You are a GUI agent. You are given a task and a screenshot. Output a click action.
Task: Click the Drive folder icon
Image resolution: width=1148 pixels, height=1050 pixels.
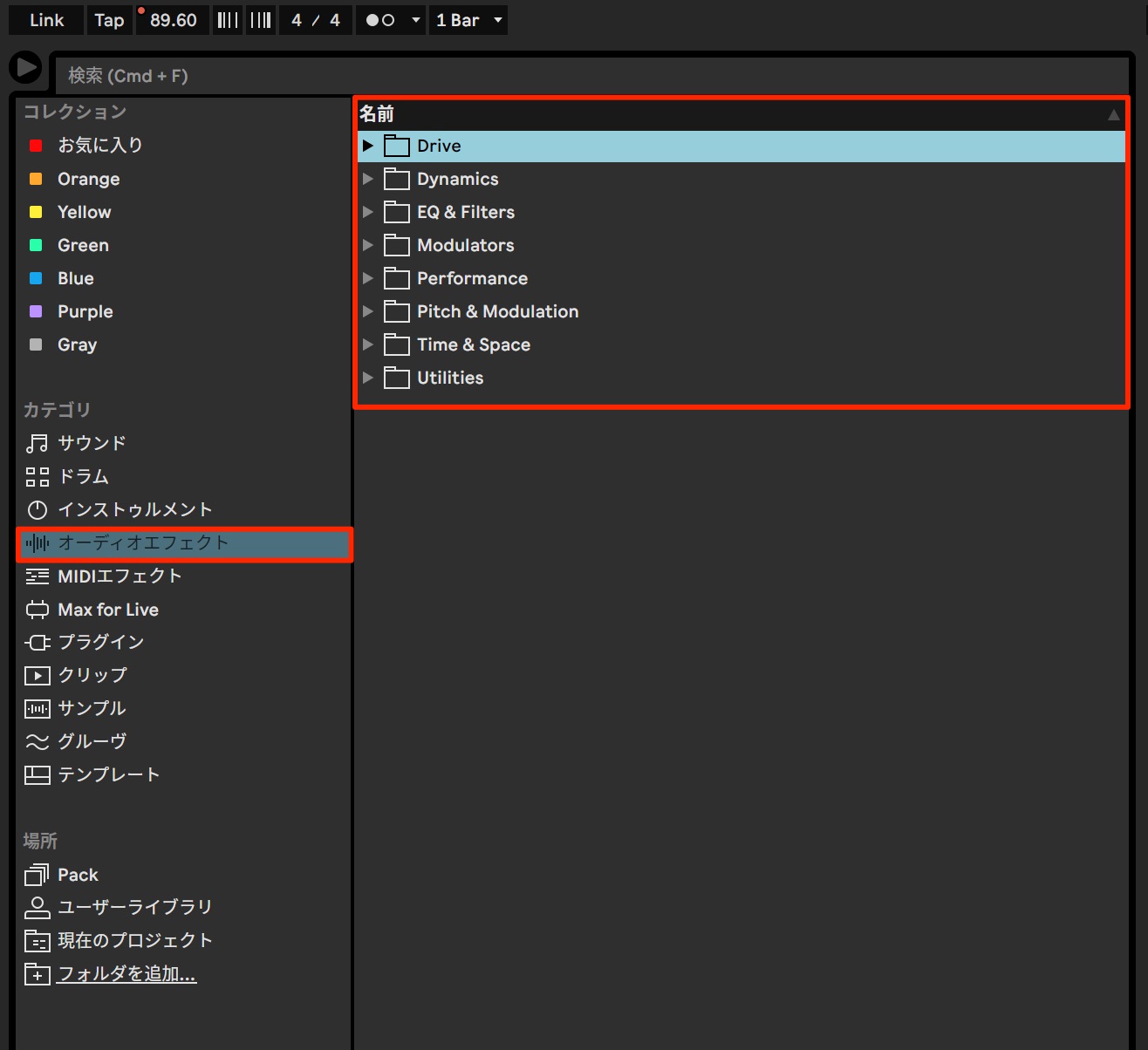(x=397, y=146)
